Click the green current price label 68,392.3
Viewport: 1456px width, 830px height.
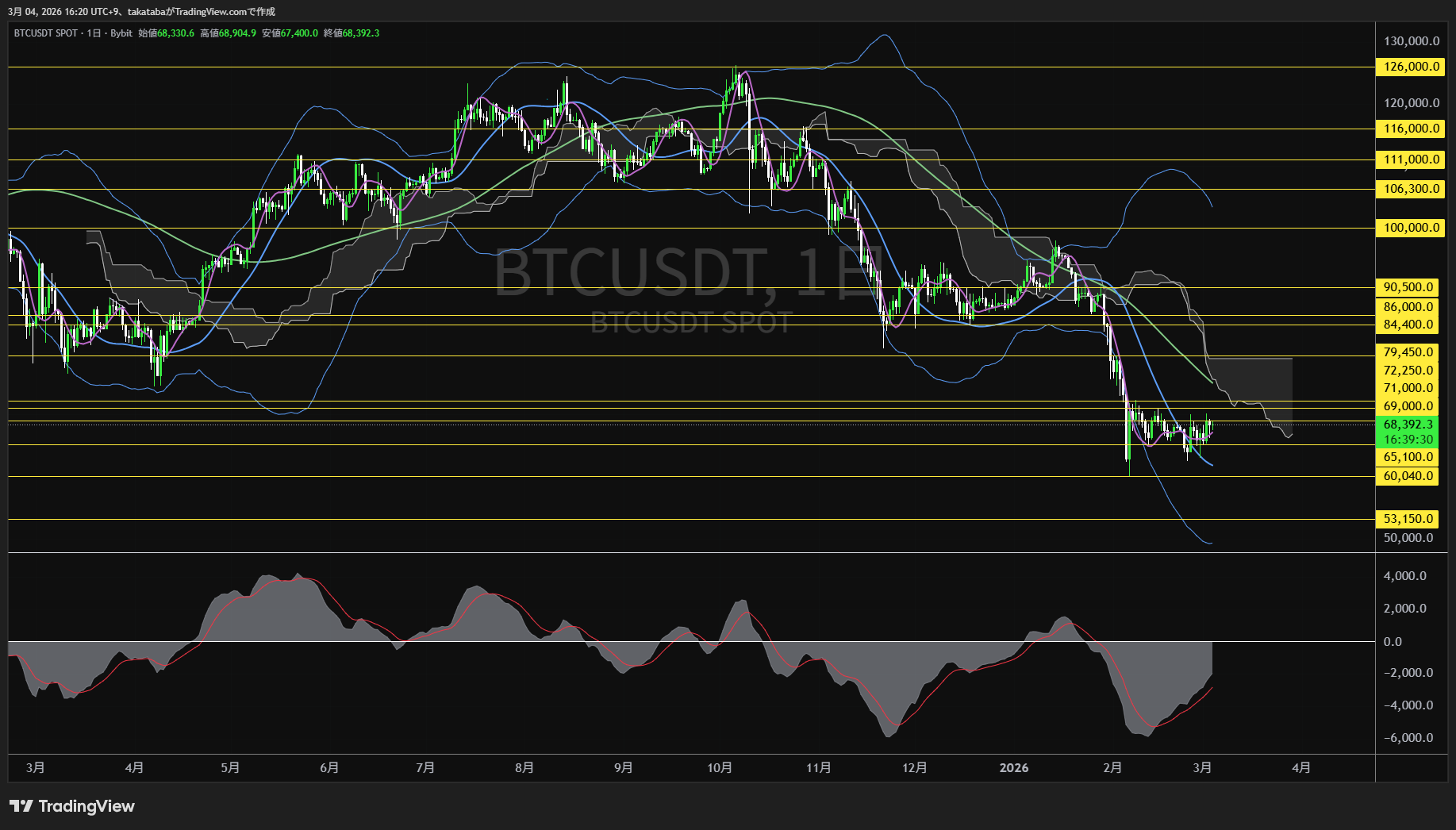[1408, 425]
